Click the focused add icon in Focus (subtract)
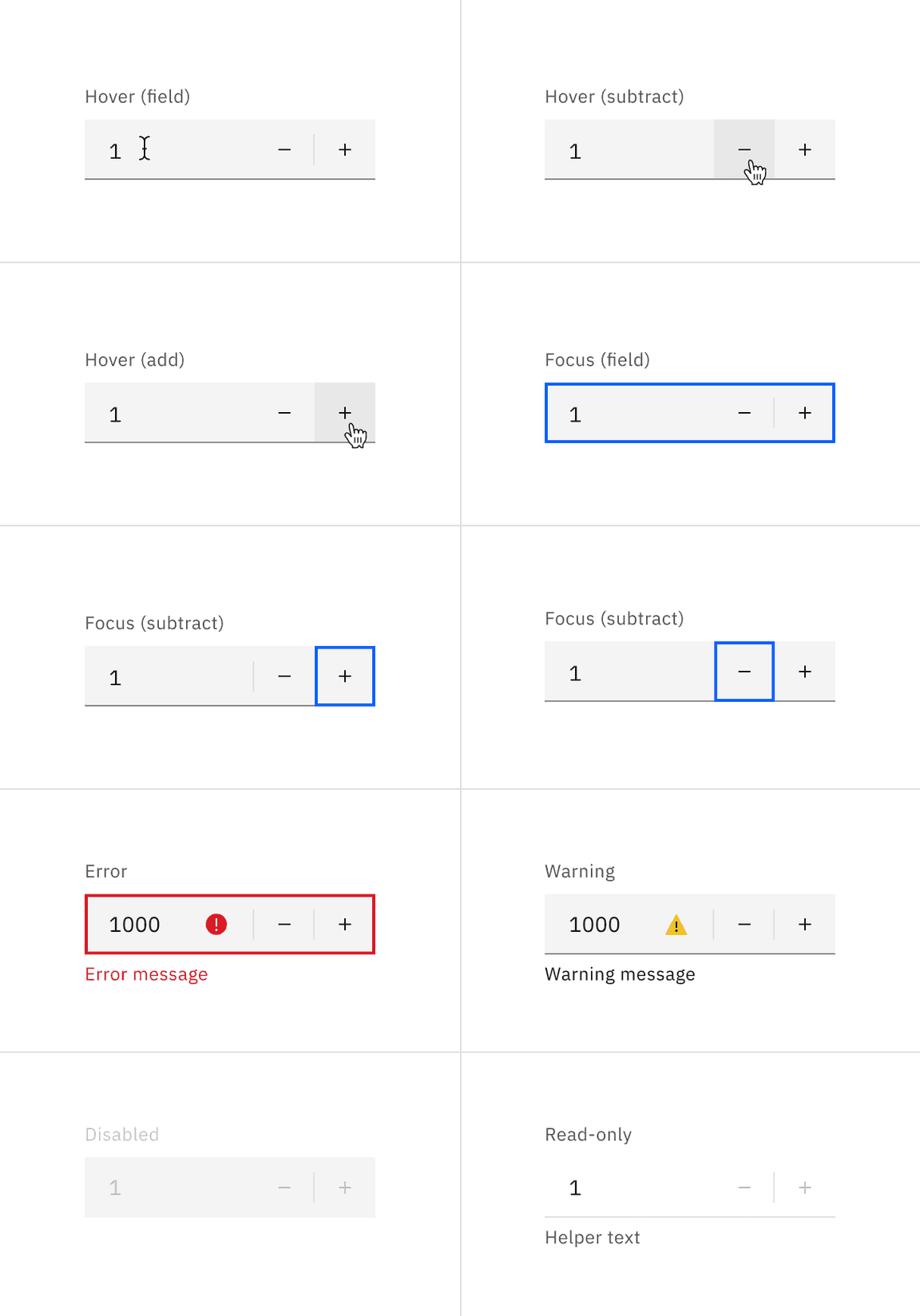 pos(344,676)
